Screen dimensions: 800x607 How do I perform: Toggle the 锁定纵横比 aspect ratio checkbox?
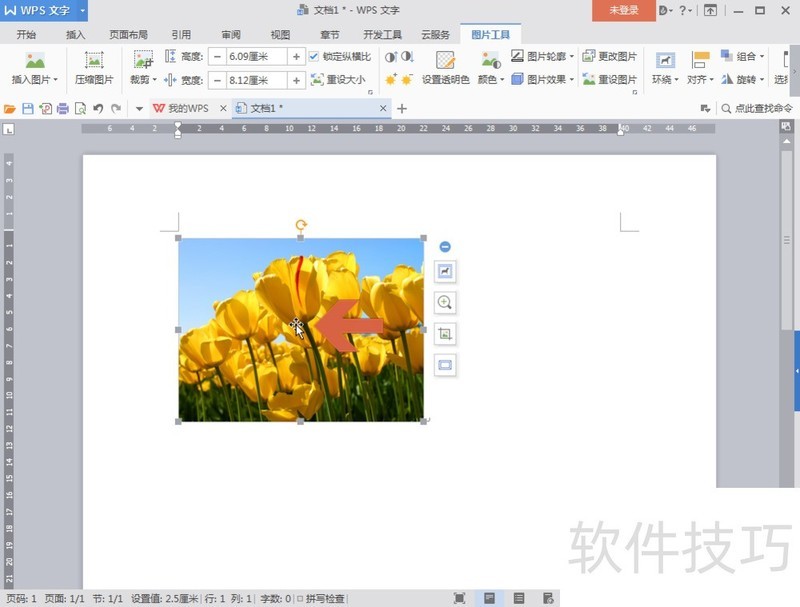click(x=312, y=55)
